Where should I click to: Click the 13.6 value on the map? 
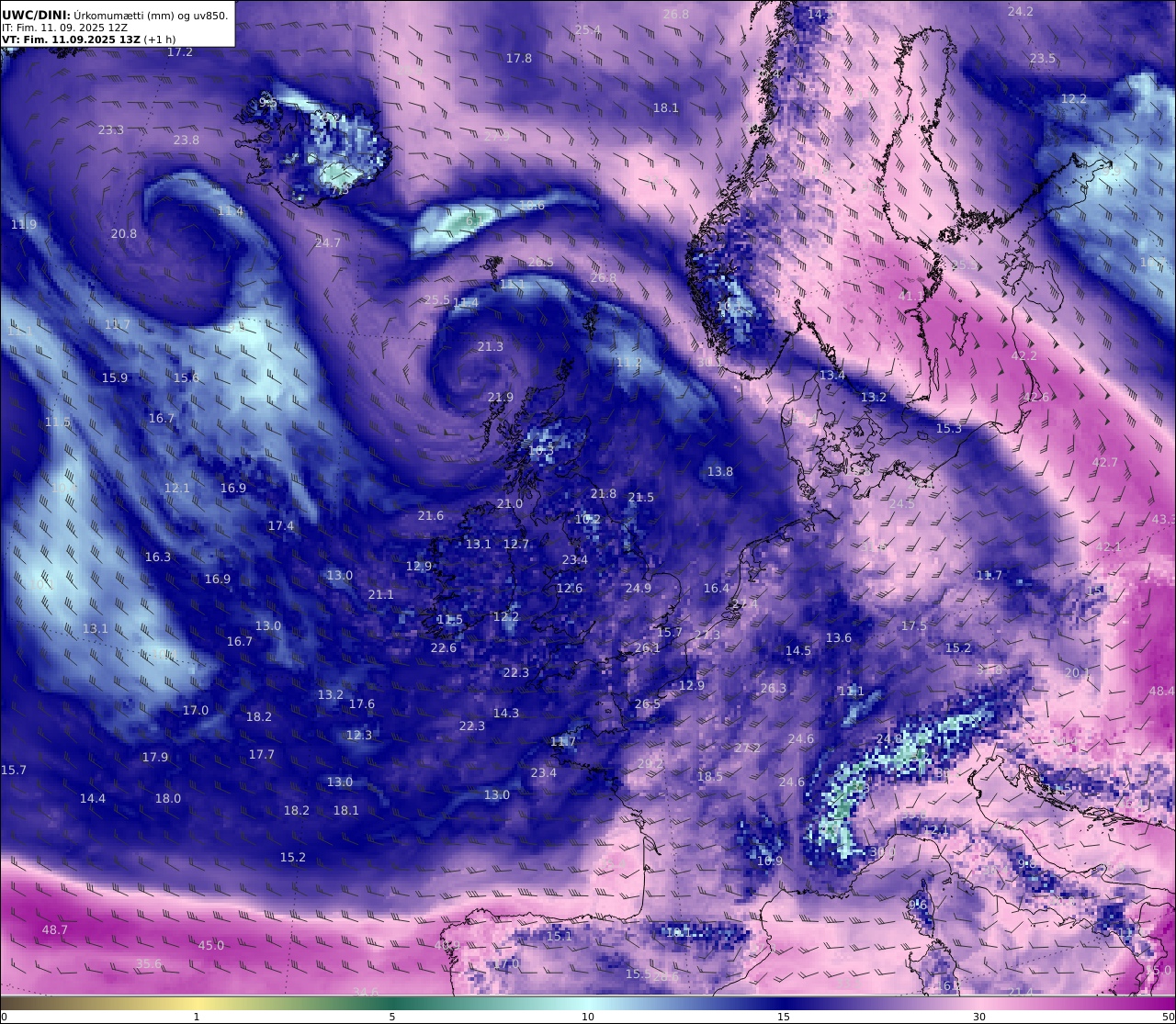click(x=839, y=638)
